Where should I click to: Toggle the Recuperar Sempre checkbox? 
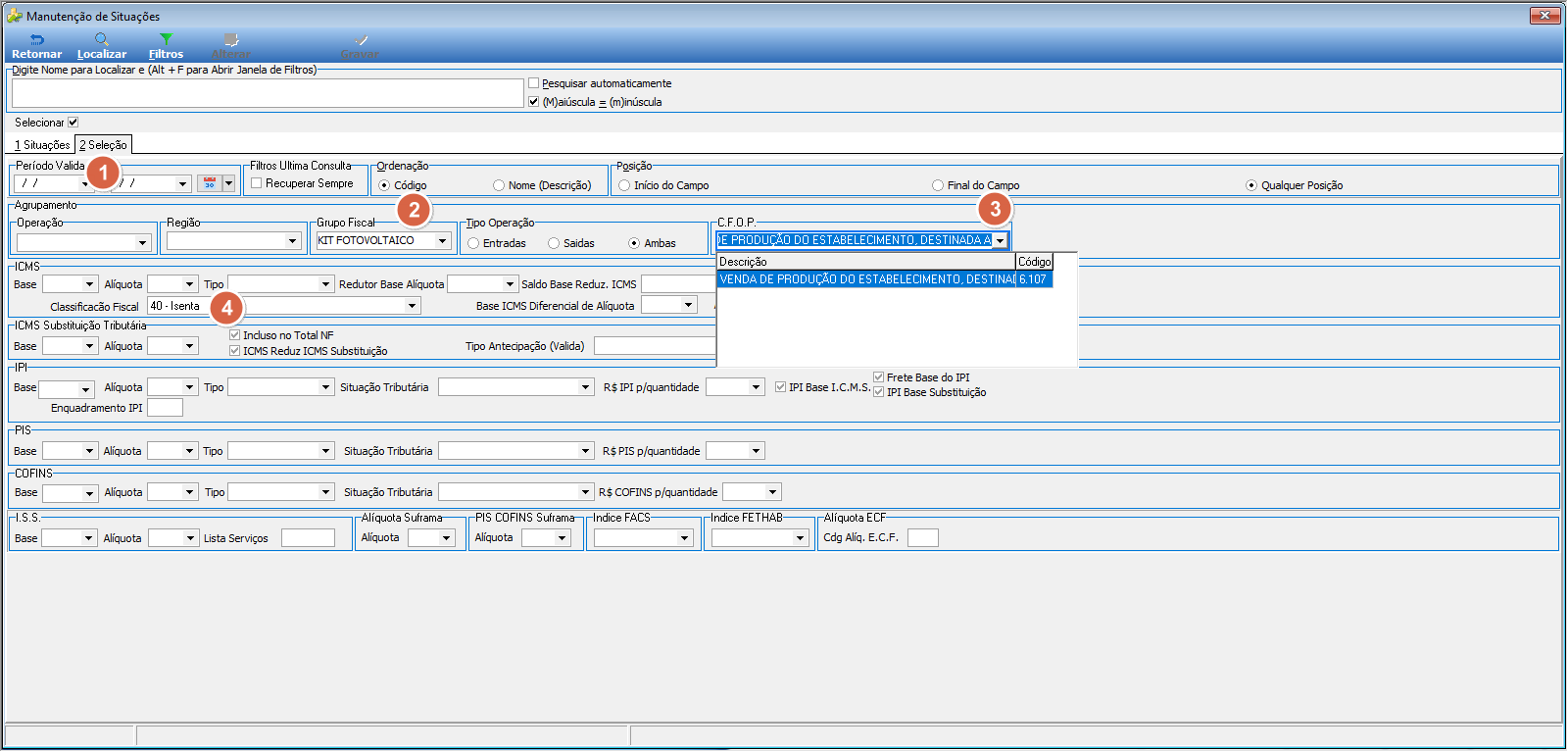click(256, 183)
